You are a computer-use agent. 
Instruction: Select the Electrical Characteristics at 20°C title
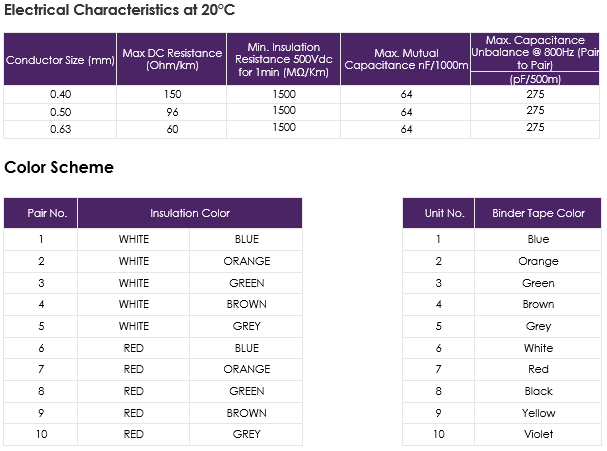point(120,10)
